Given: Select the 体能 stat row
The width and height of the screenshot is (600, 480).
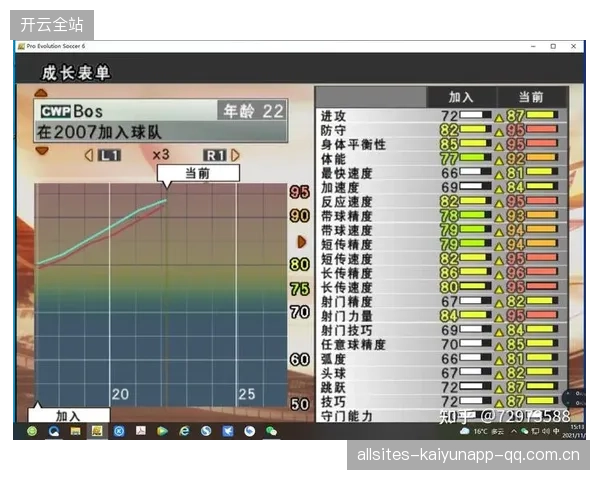Looking at the screenshot, I should (x=441, y=158).
